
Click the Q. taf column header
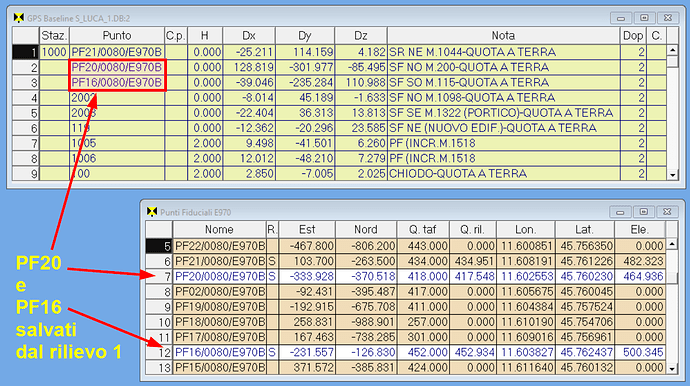pyautogui.click(x=422, y=229)
